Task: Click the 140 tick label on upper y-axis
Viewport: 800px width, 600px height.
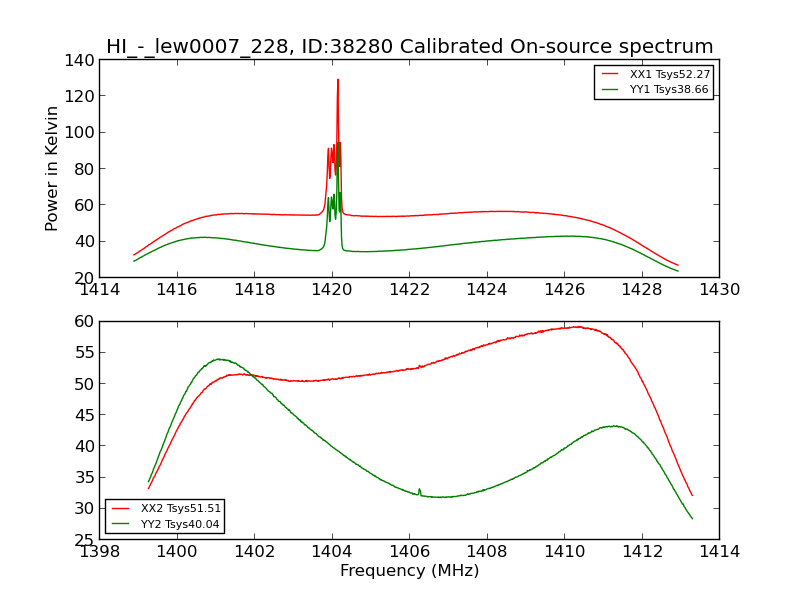Action: coord(80,60)
